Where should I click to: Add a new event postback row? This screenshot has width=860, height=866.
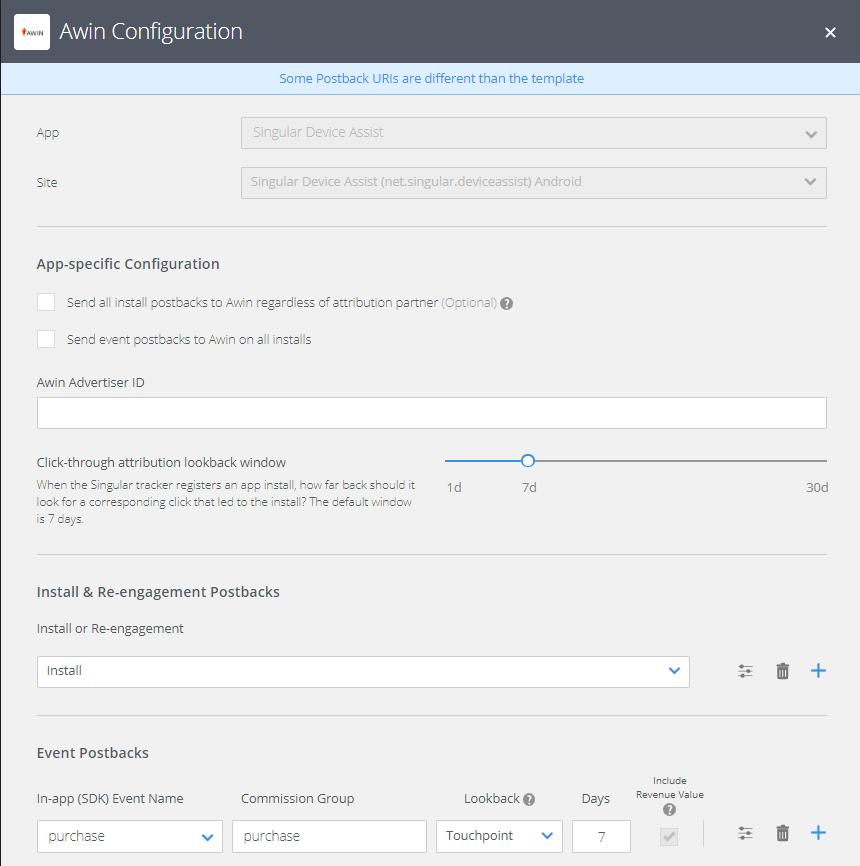pyautogui.click(x=818, y=833)
